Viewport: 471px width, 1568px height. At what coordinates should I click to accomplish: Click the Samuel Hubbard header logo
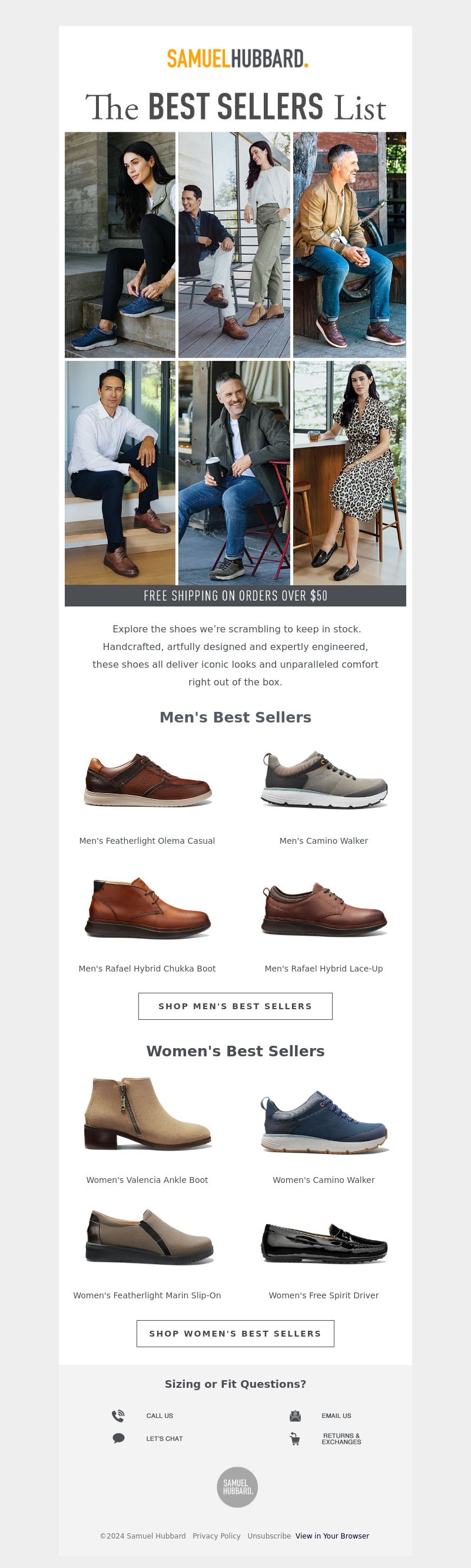click(237, 59)
